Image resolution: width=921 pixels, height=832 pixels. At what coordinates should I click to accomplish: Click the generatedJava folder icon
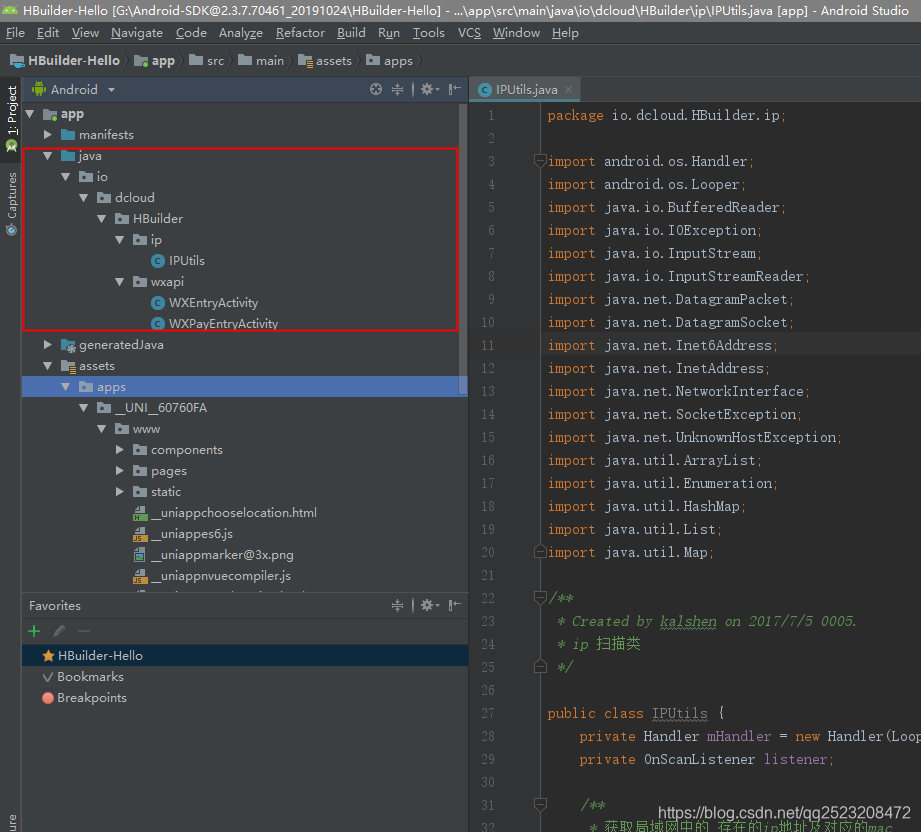(68, 345)
